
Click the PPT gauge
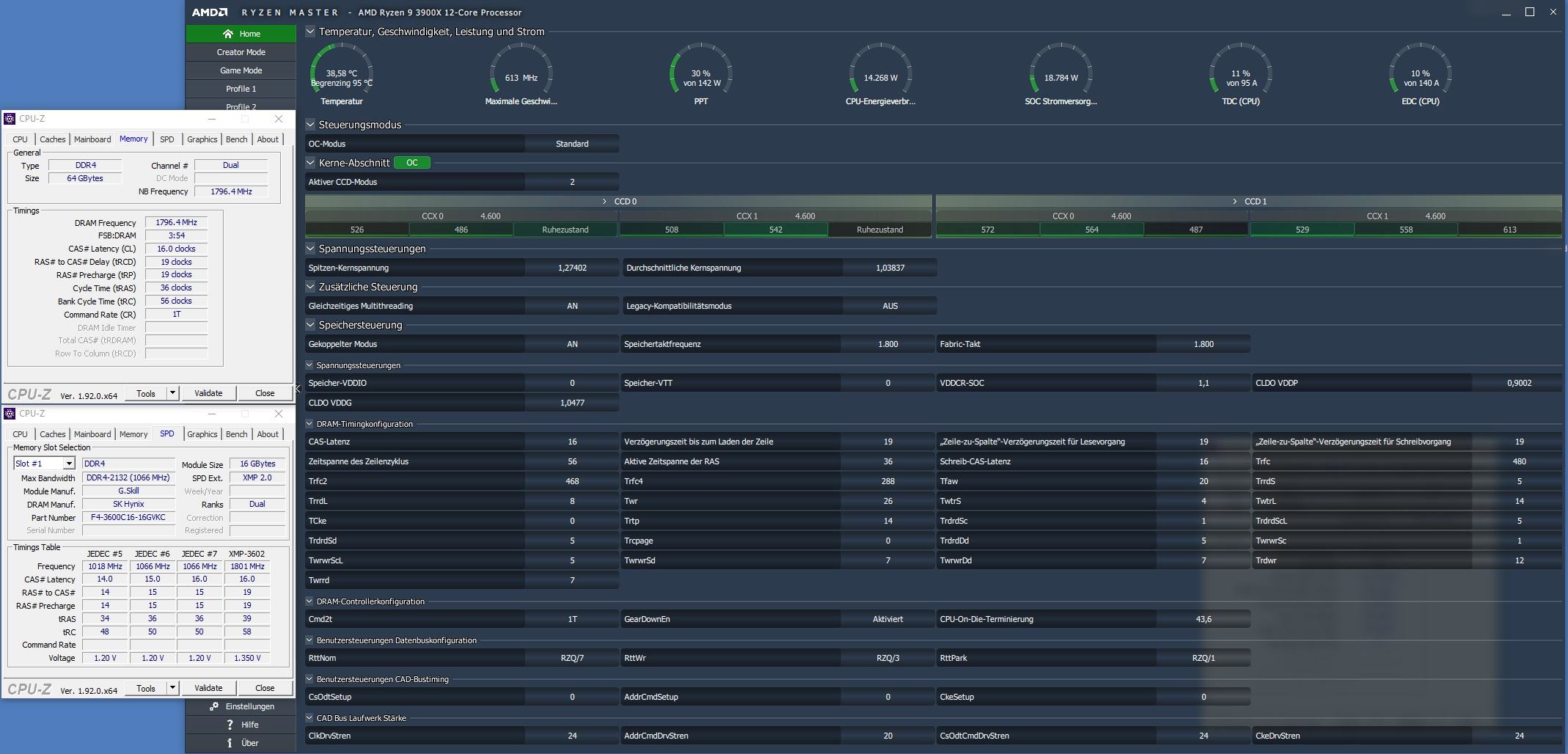click(701, 74)
